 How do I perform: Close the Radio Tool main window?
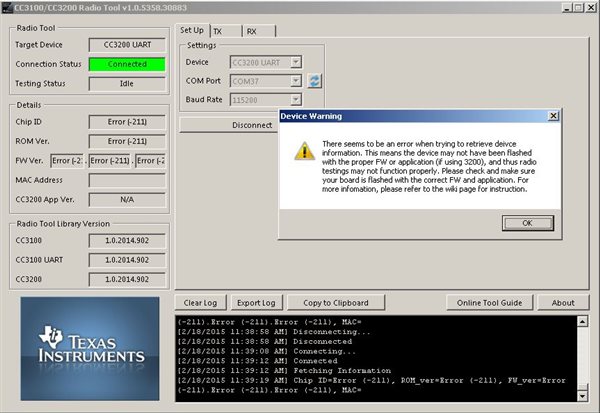590,7
